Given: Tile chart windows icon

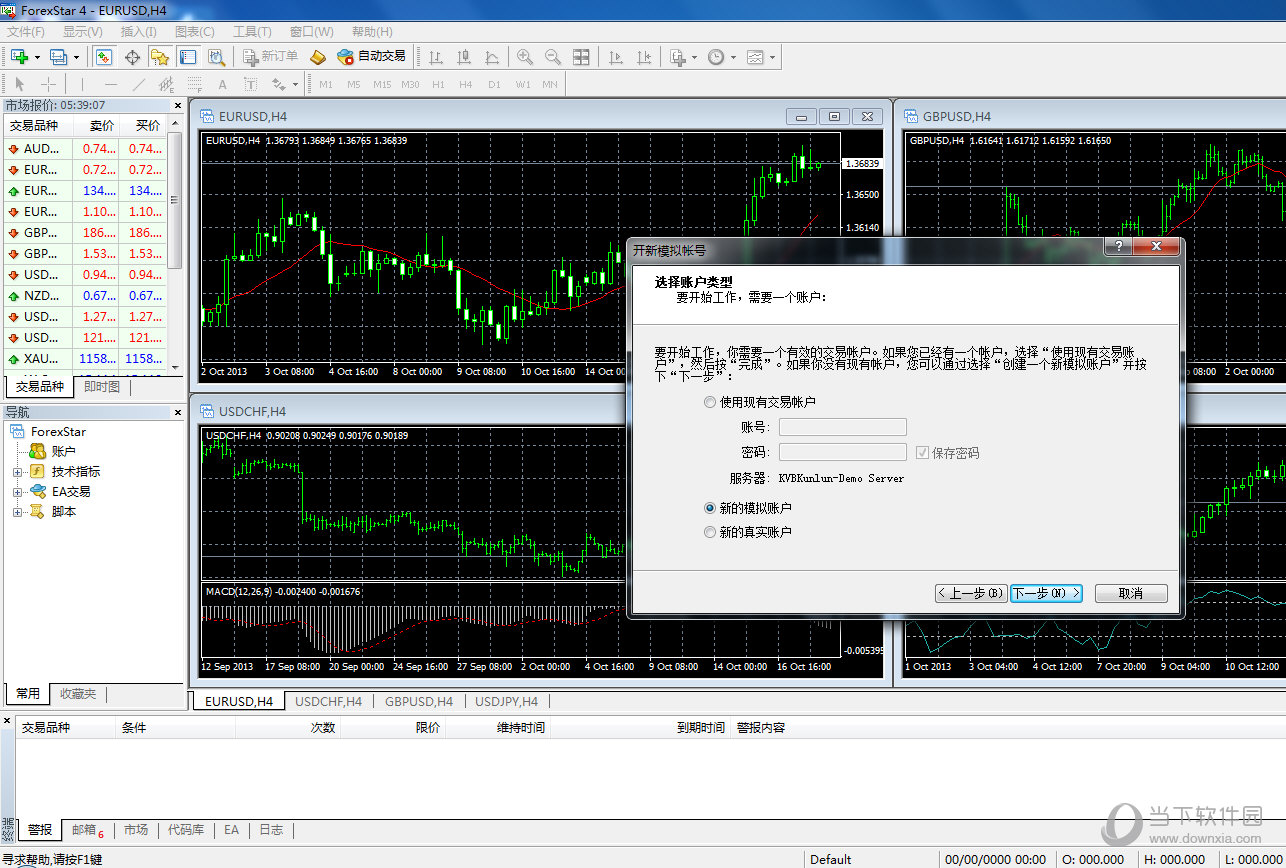Looking at the screenshot, I should coord(581,57).
